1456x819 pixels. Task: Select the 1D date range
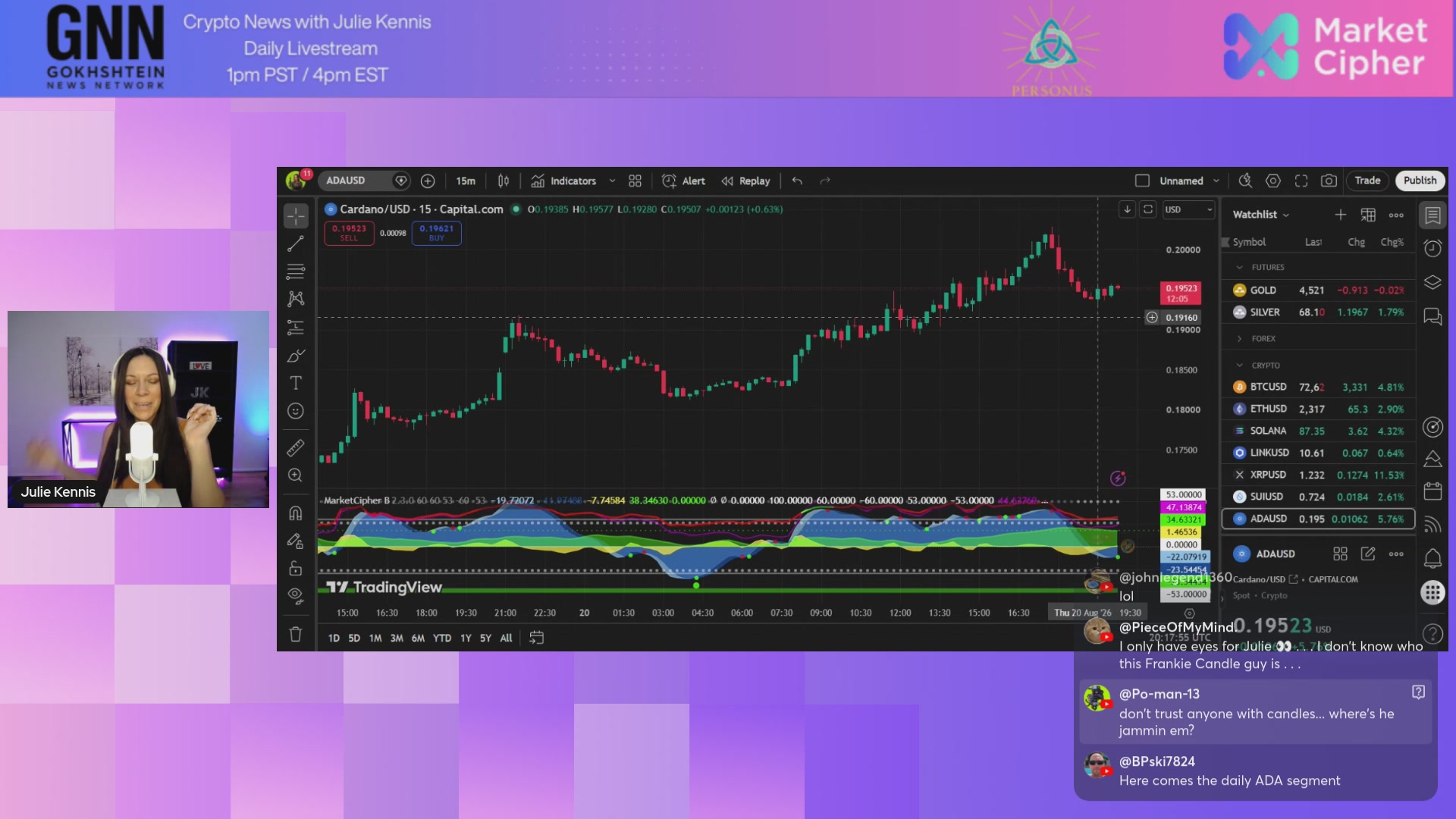[334, 639]
